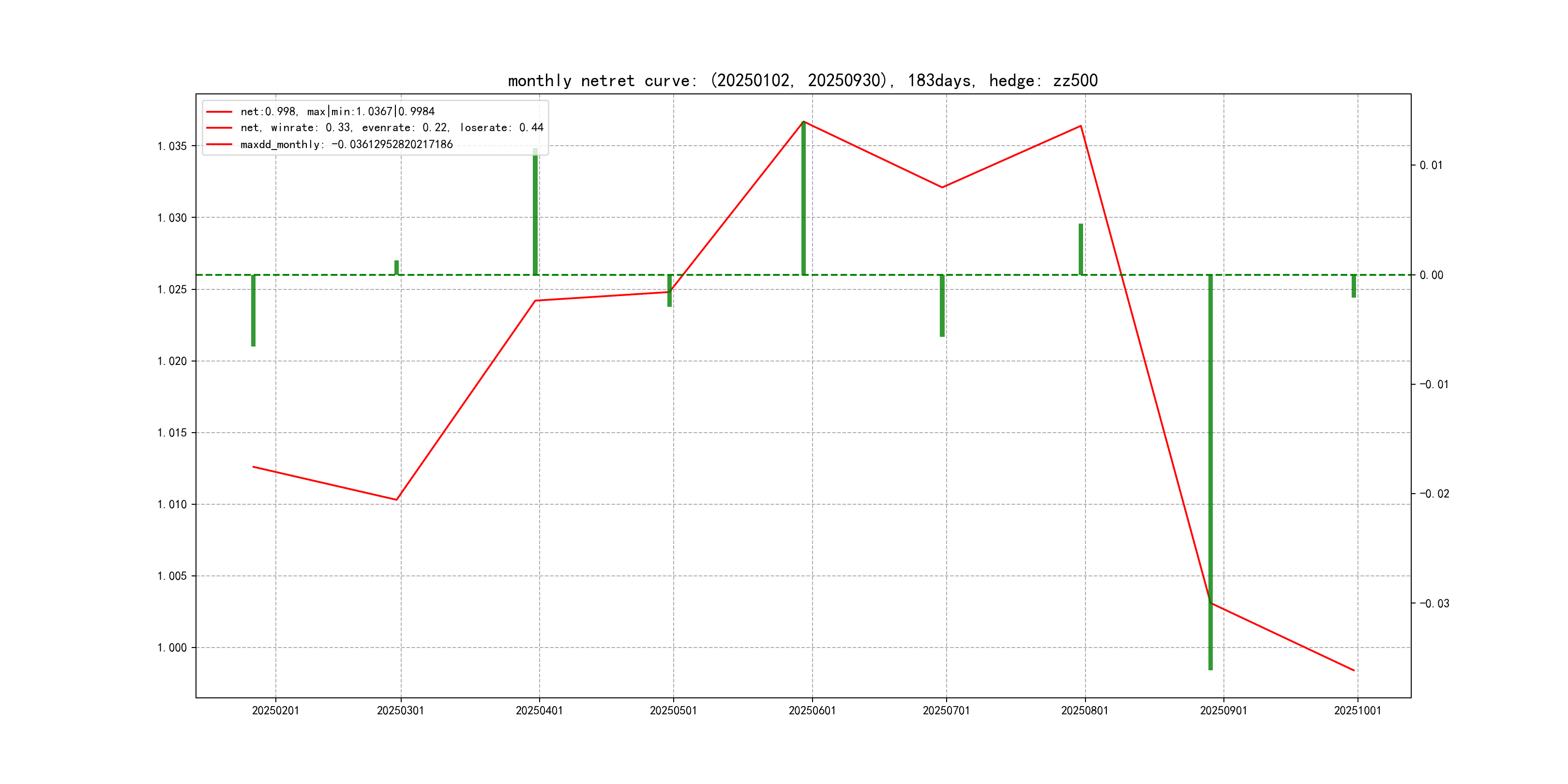Viewport: 1568px width, 784px height.
Task: Click the -0.03 right axis label
Action: pos(1434,603)
